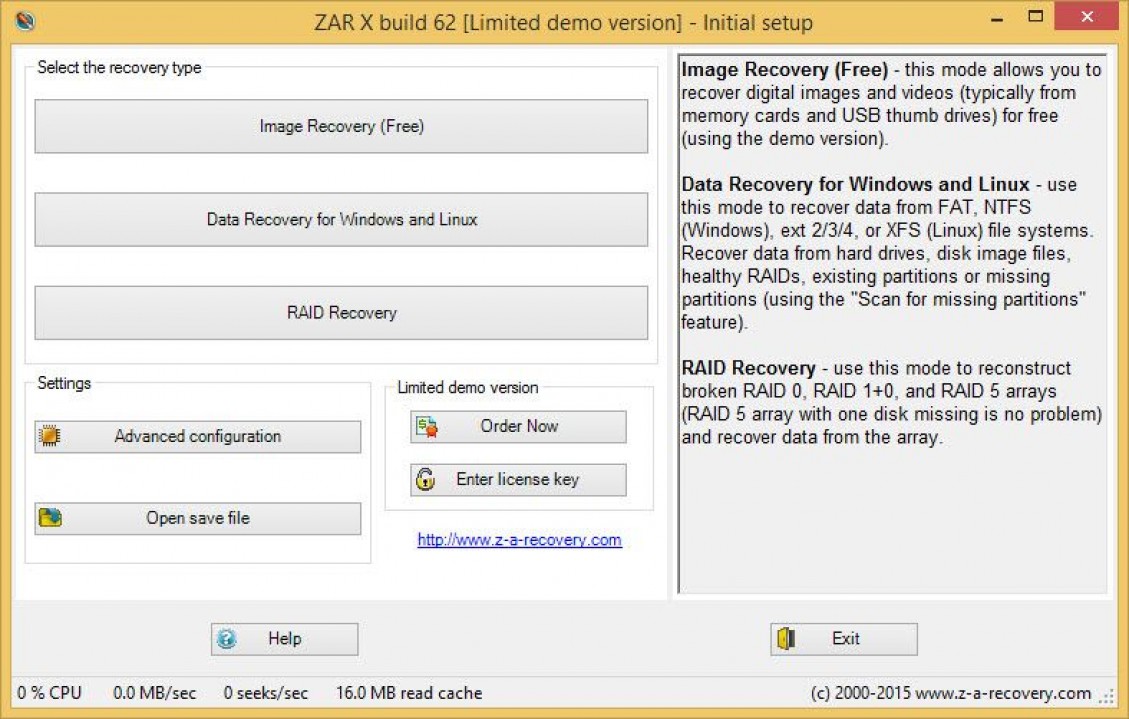The height and width of the screenshot is (719, 1129).
Task: Click the '0.0 MB/sec' status entry
Action: (x=154, y=693)
